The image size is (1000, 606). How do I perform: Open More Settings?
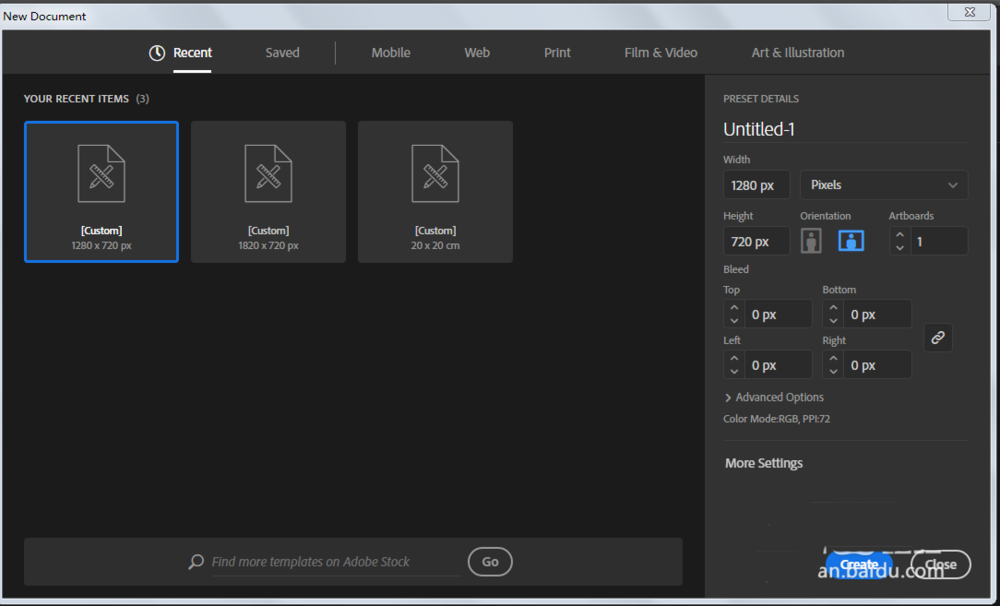coord(763,463)
